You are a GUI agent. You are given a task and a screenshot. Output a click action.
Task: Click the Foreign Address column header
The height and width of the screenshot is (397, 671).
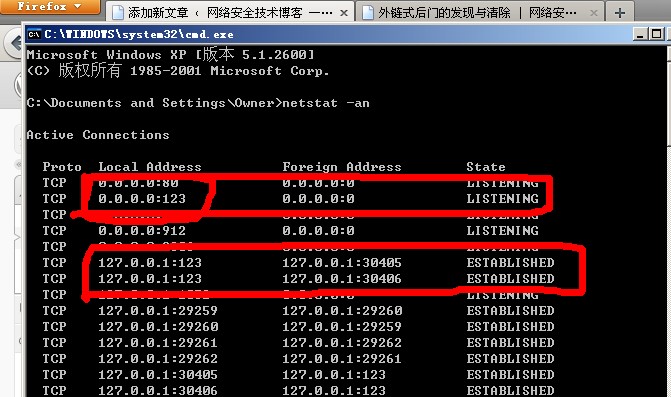[342, 167]
